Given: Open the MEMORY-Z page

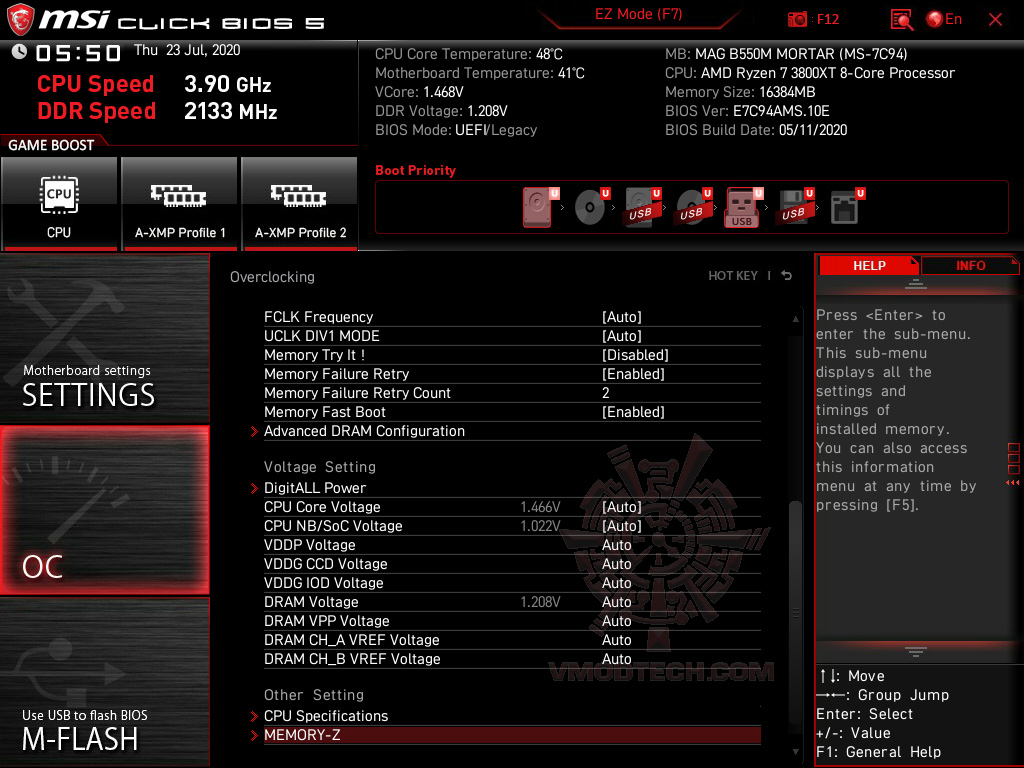Looking at the screenshot, I should click(x=303, y=735).
